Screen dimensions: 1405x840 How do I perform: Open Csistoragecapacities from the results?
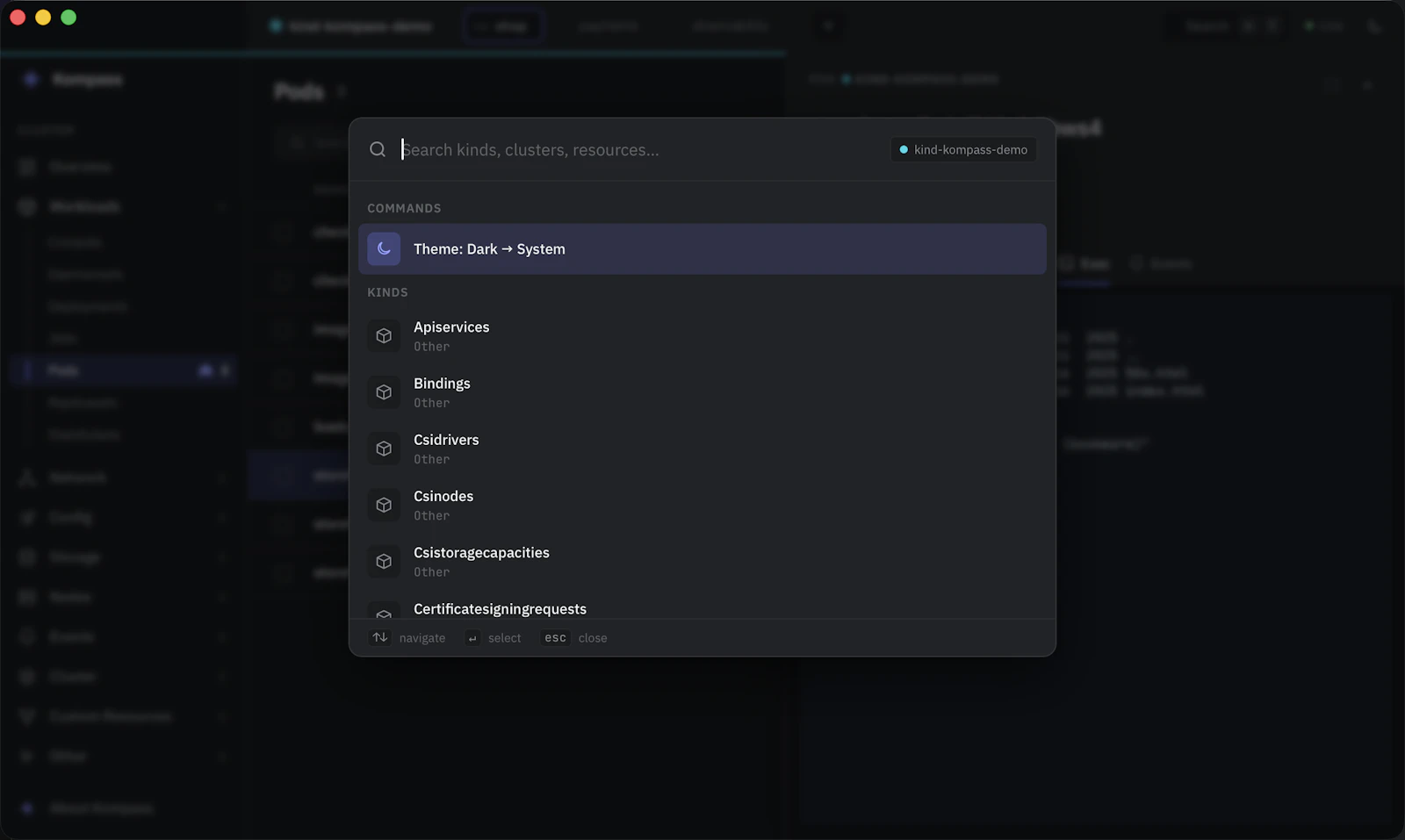(x=702, y=562)
